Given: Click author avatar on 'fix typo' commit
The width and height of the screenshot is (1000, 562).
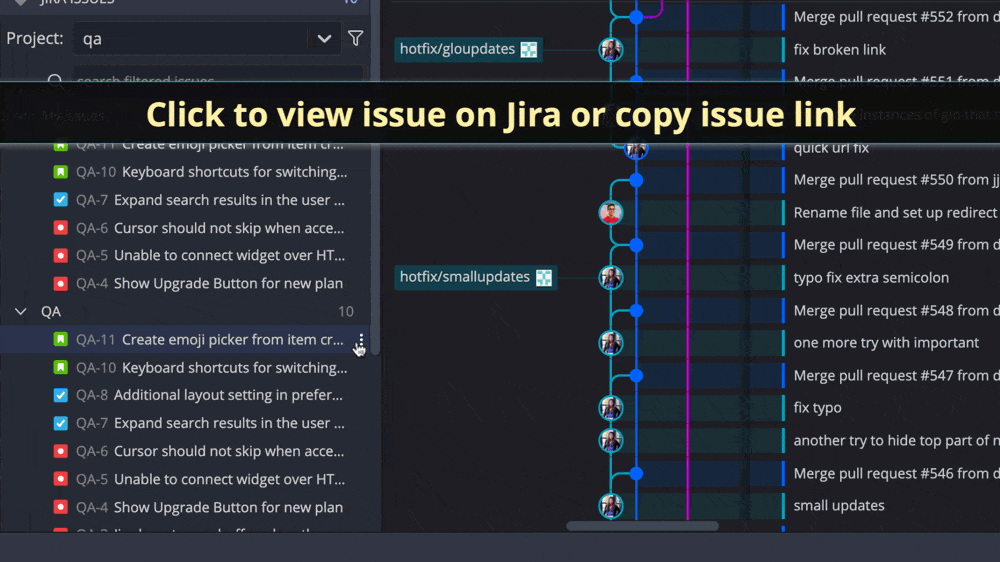Looking at the screenshot, I should [x=611, y=408].
